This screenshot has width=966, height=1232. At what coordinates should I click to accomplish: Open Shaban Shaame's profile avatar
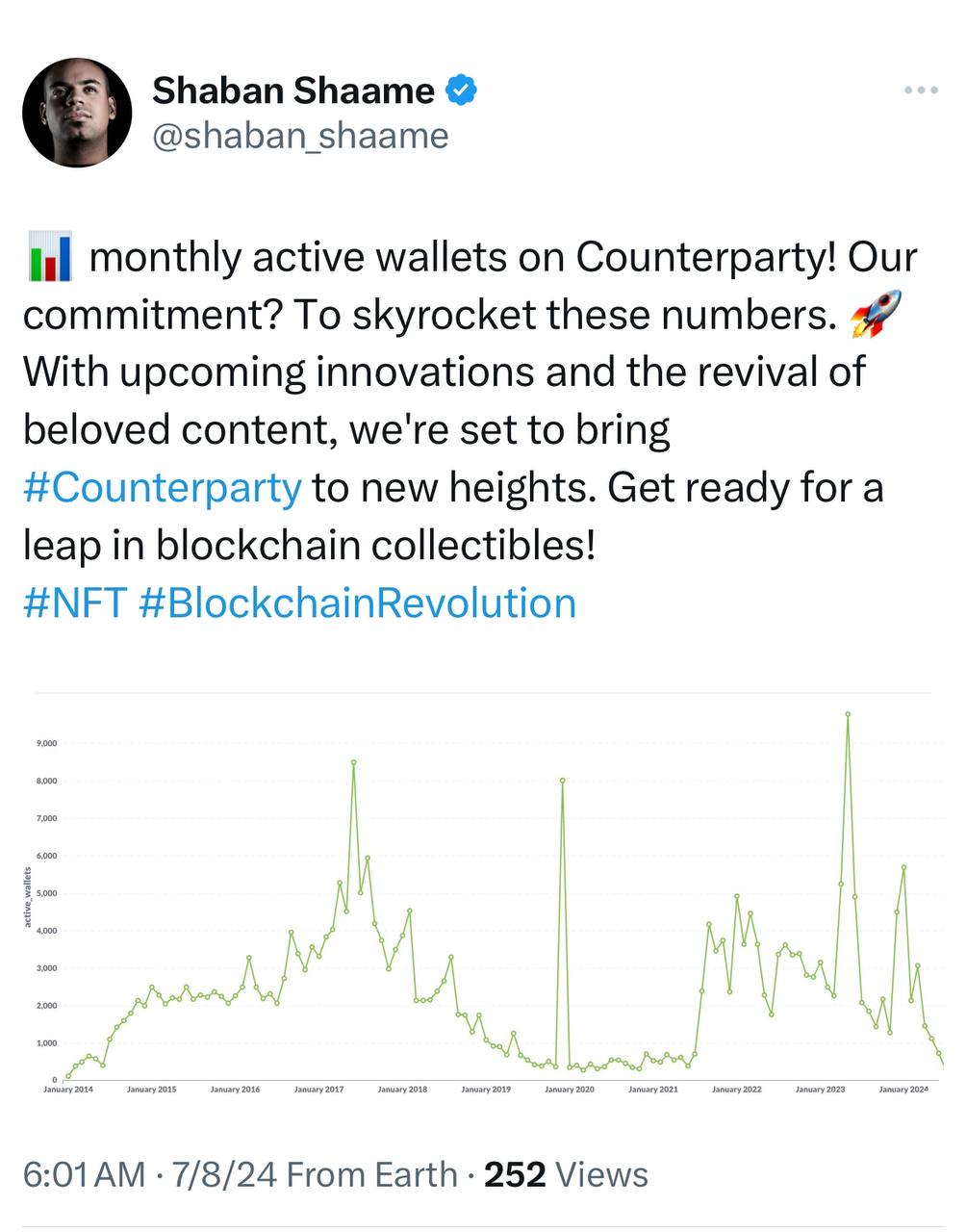[x=77, y=113]
